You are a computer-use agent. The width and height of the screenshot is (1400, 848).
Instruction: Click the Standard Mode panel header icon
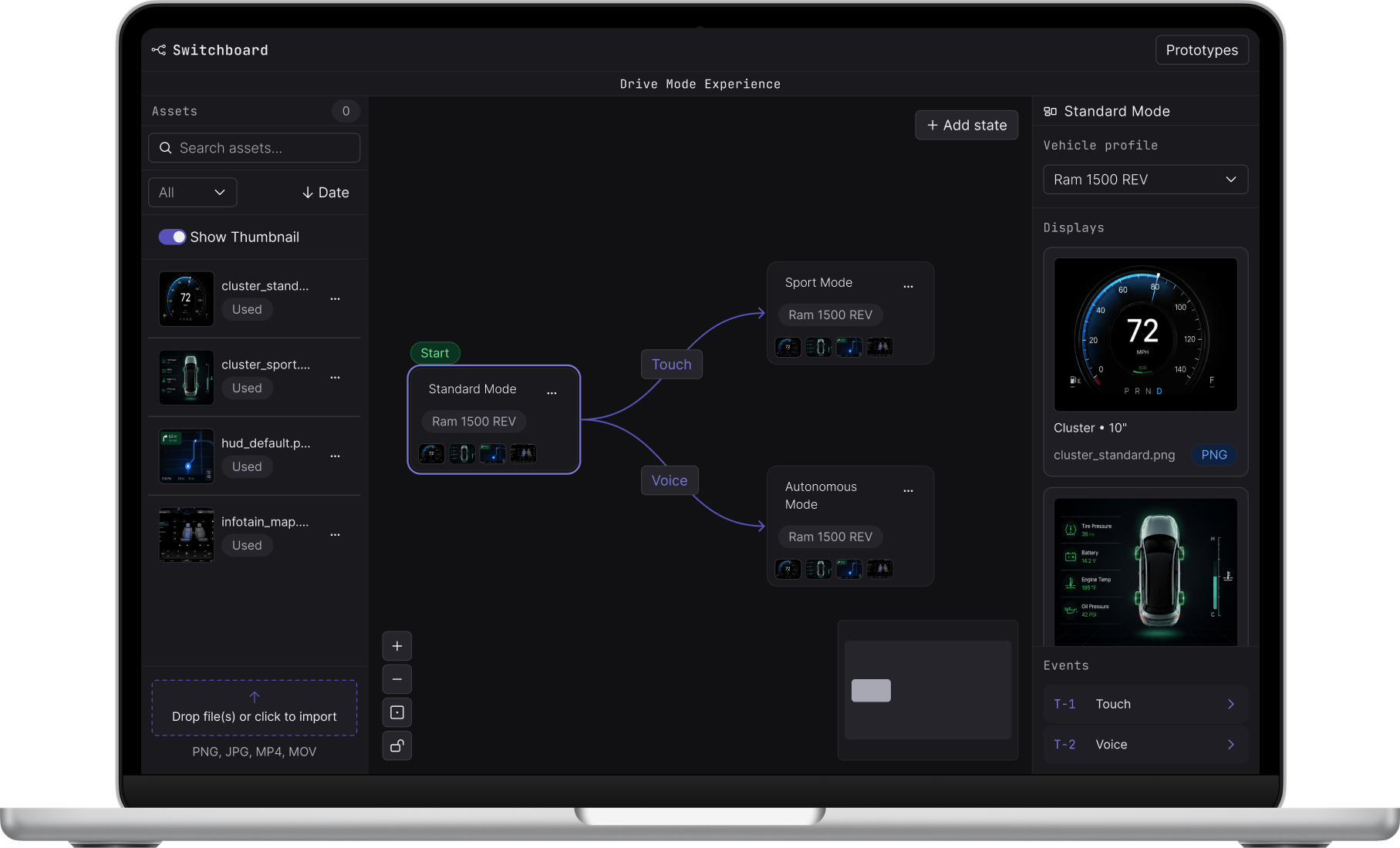click(x=1050, y=112)
